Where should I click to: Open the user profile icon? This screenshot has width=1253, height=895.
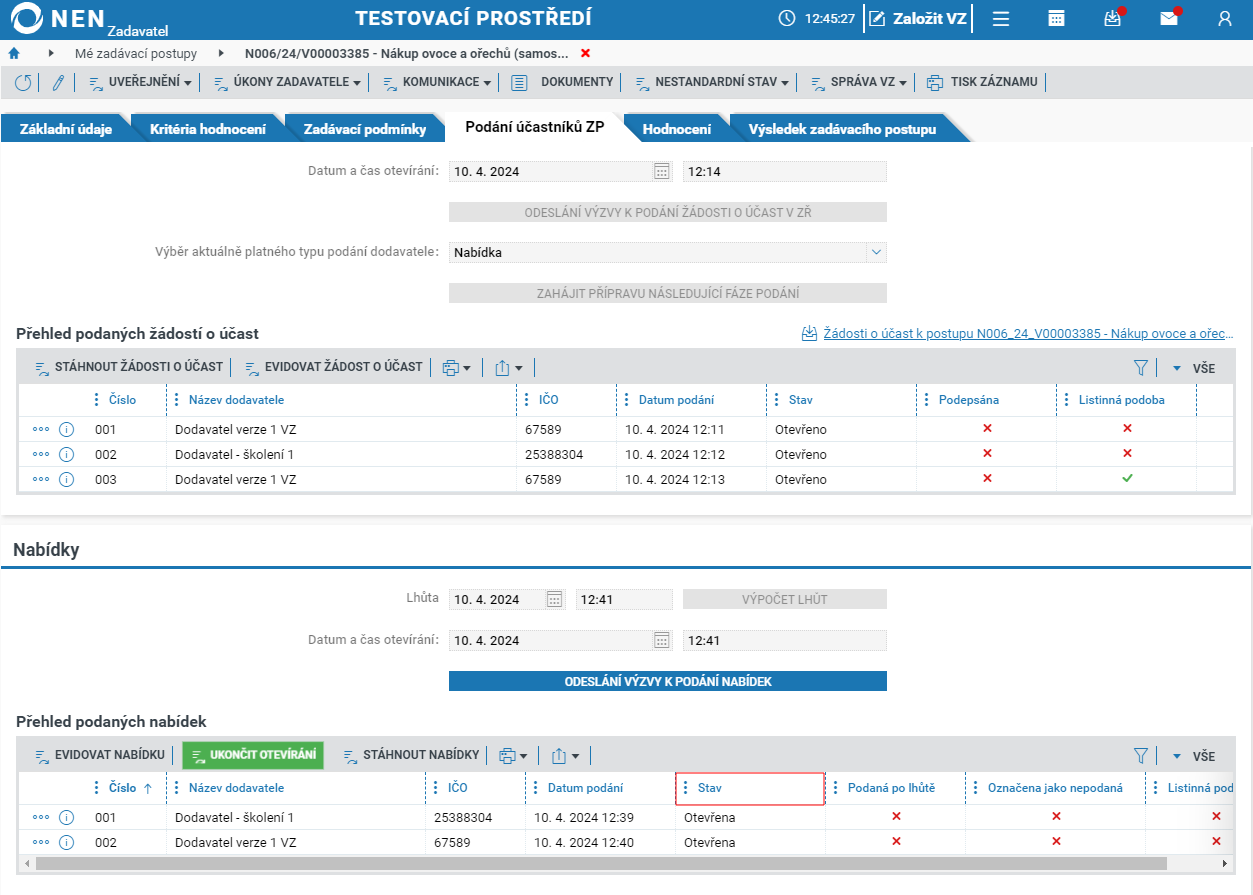pos(1224,18)
